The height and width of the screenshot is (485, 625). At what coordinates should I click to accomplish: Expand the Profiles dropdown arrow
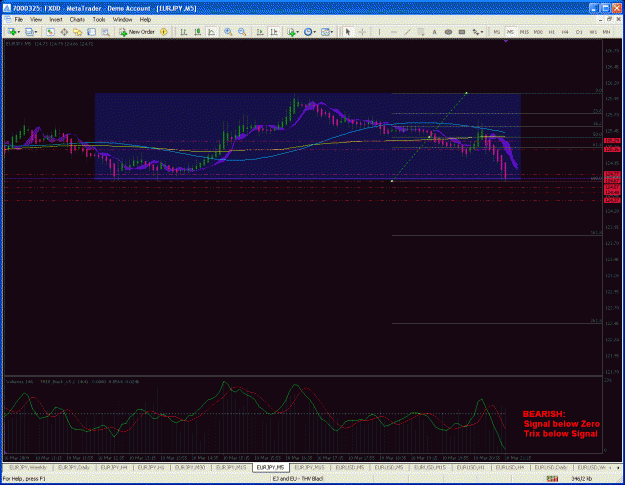pos(35,32)
